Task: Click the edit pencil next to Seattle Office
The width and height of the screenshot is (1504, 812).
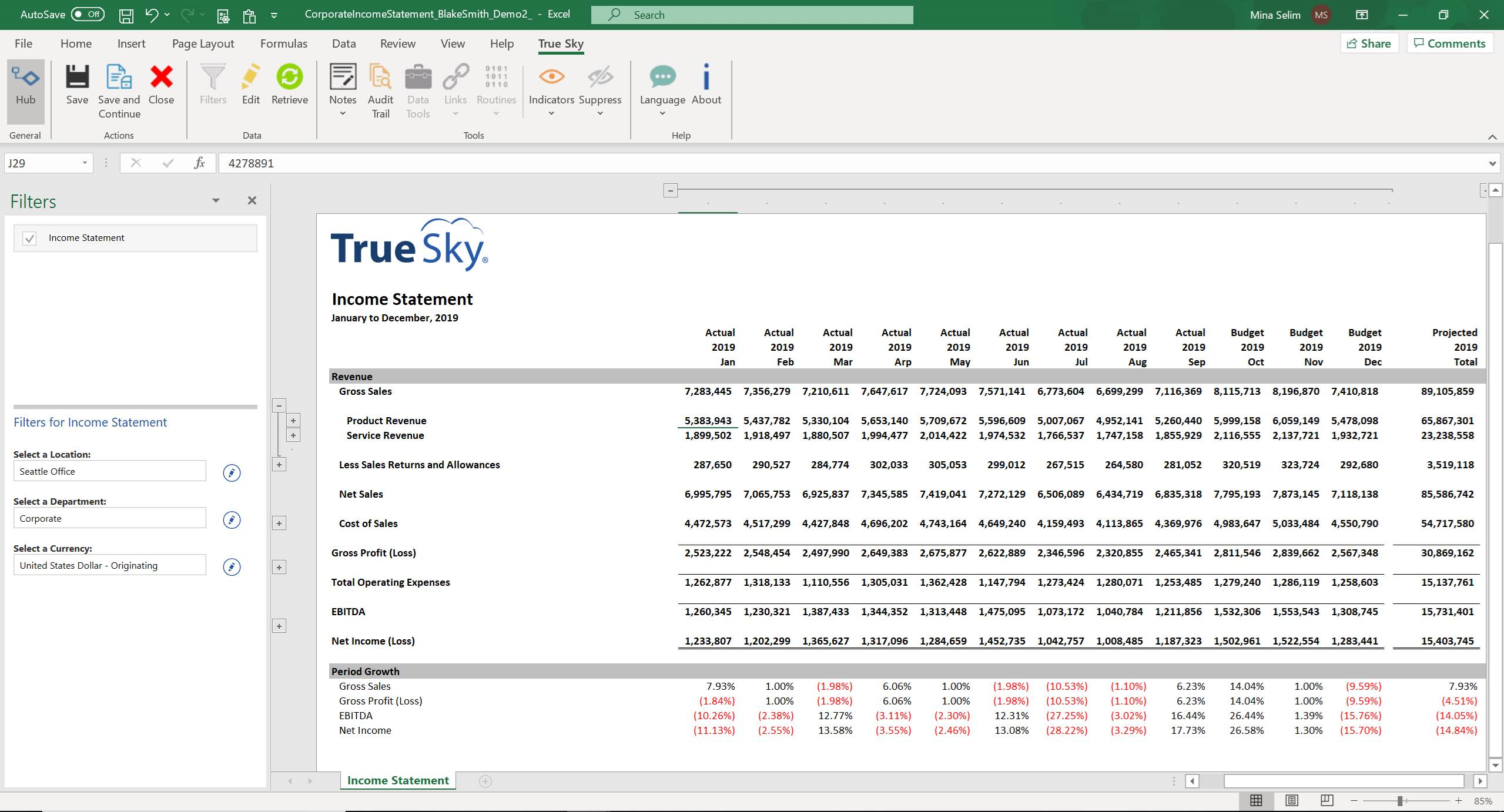Action: pos(231,472)
